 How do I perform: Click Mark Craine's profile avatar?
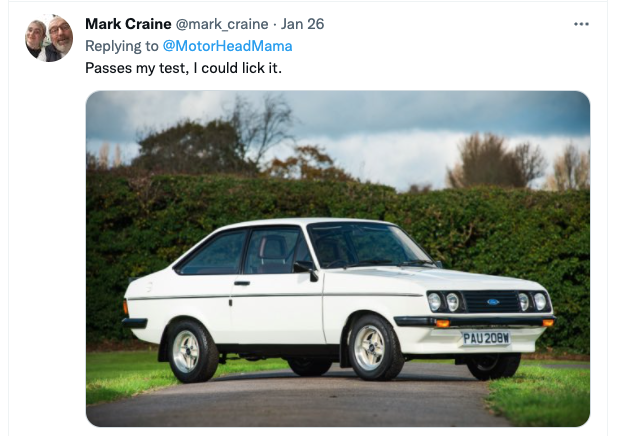pos(48,38)
